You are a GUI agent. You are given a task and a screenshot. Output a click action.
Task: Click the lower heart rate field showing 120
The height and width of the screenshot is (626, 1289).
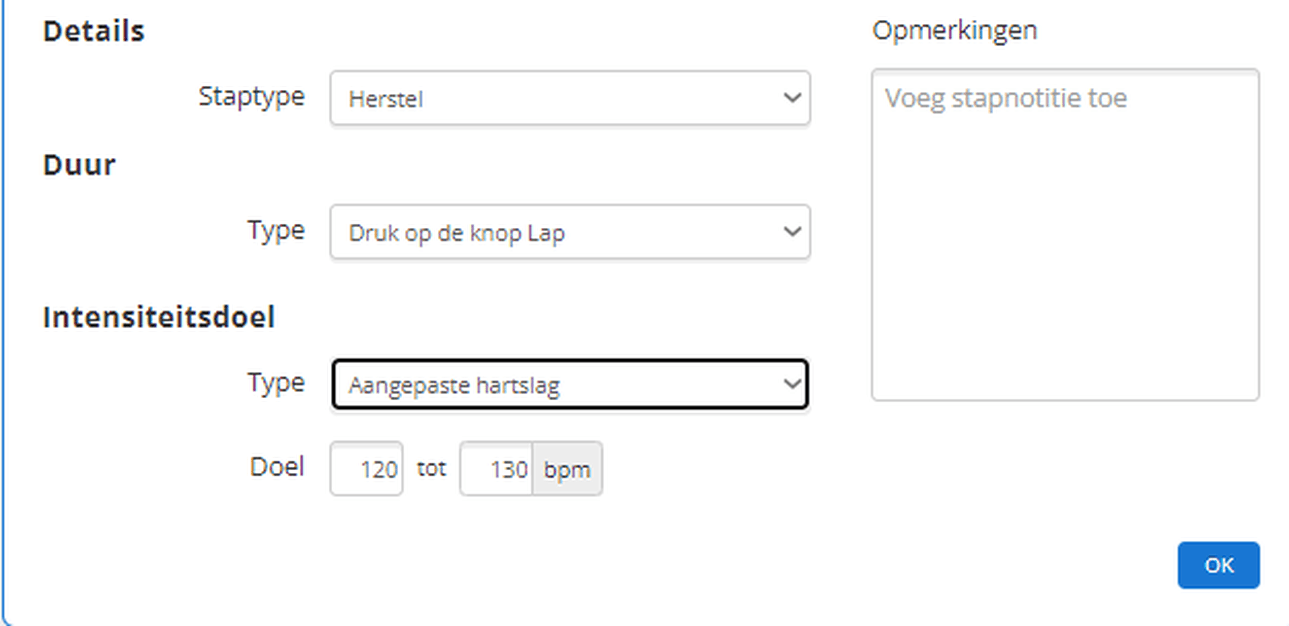pyautogui.click(x=367, y=468)
